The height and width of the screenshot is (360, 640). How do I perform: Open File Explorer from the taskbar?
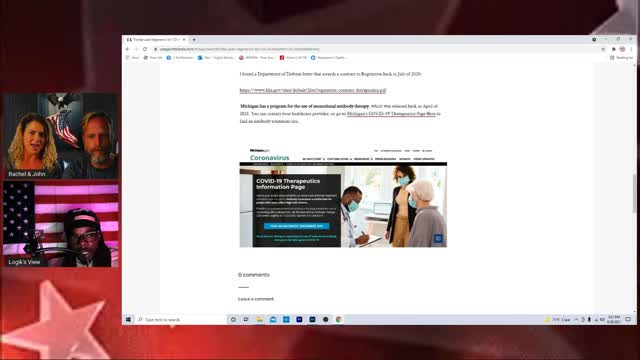click(260, 320)
